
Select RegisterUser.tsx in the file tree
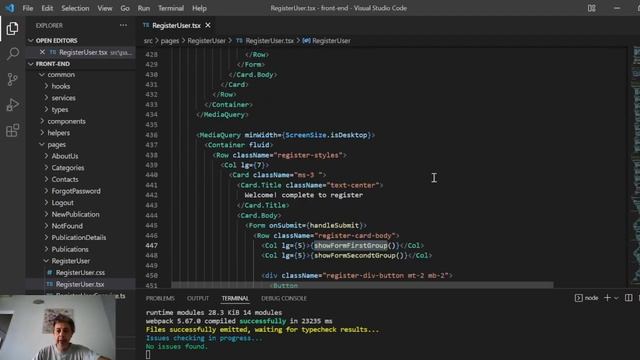(x=80, y=284)
